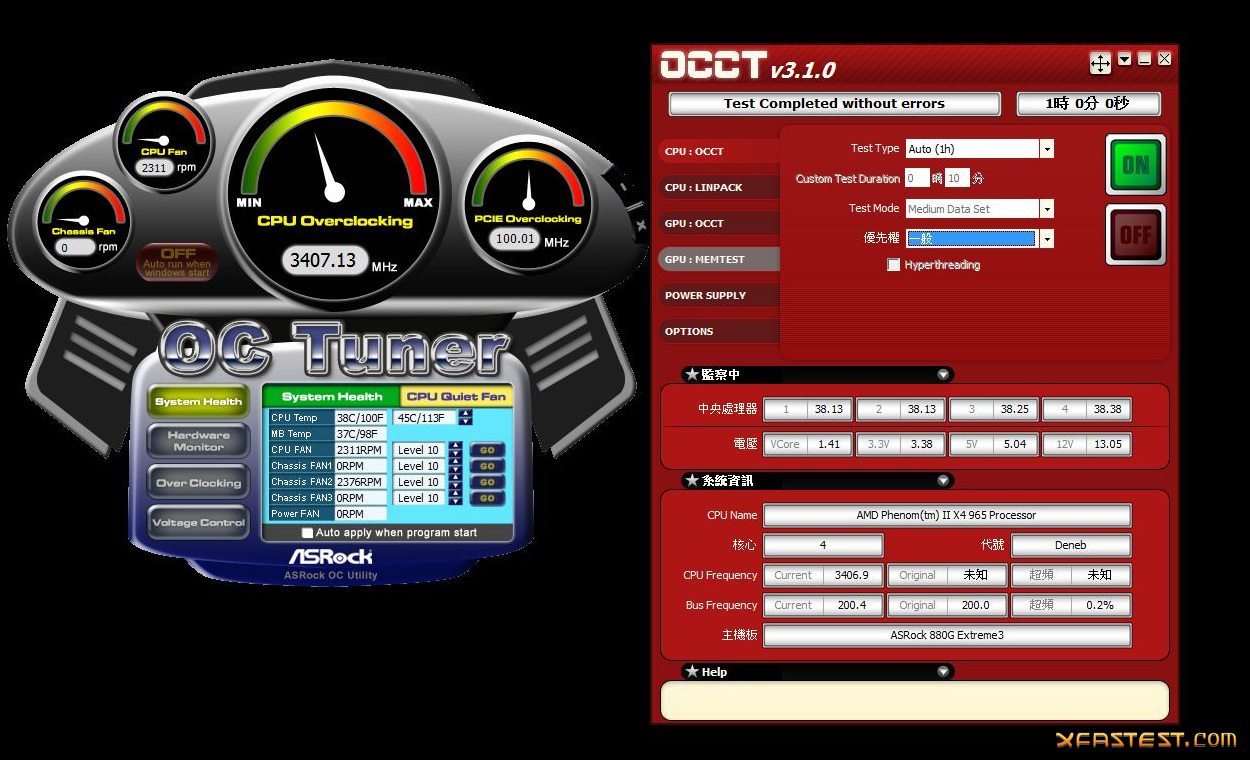This screenshot has height=760, width=1250.
Task: Select the GPU : MEMTEST tab
Action: click(720, 260)
